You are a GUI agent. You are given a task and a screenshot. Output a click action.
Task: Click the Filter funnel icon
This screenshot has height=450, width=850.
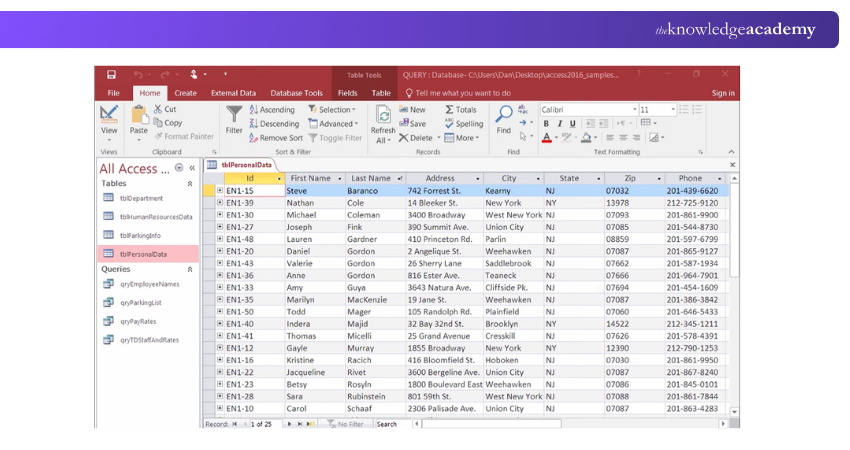(234, 114)
